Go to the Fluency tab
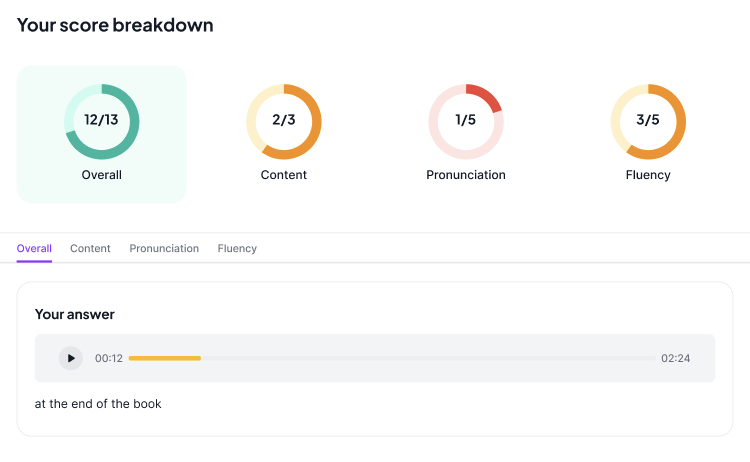750x462 pixels. click(x=237, y=248)
